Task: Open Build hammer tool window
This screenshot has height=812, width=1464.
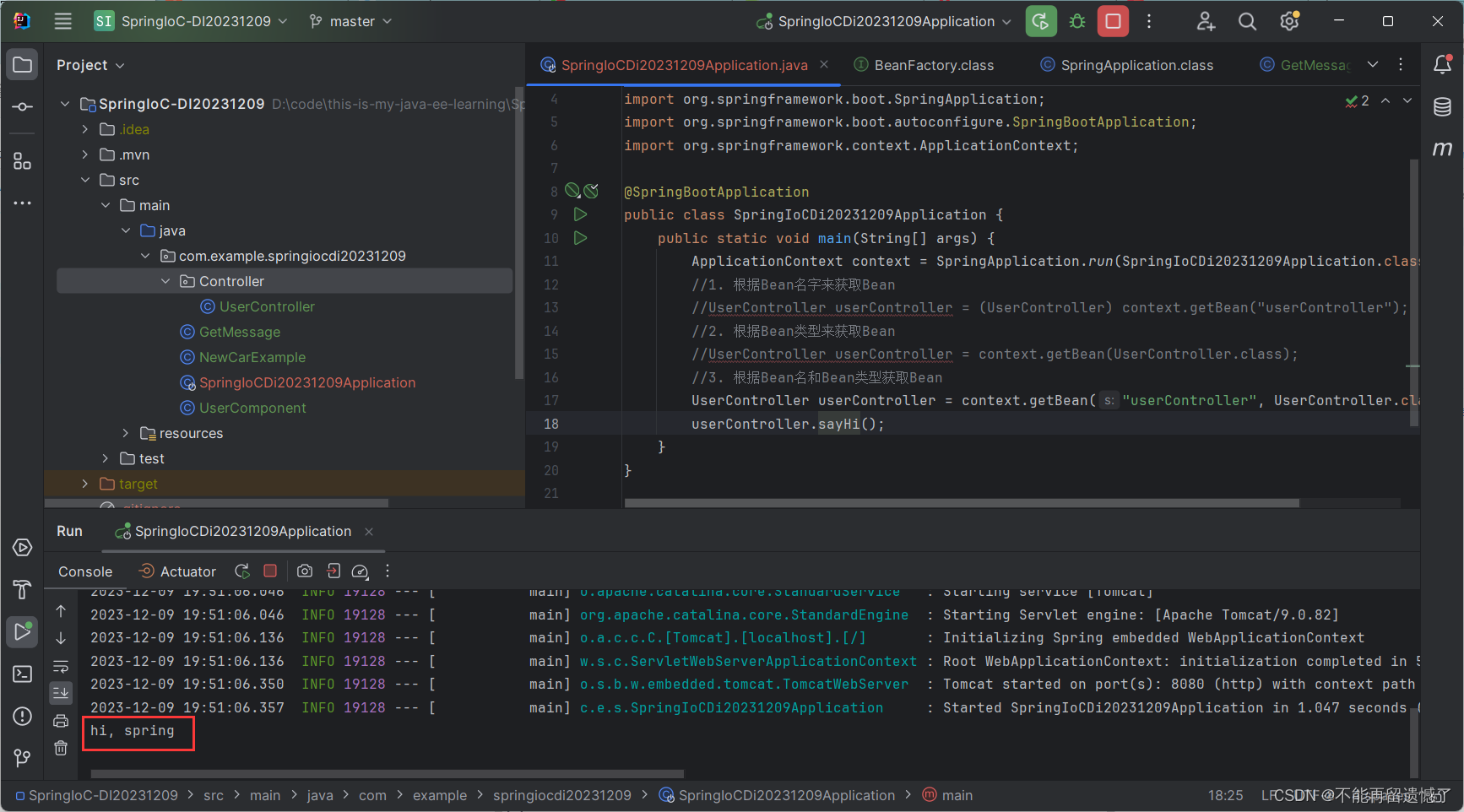Action: pos(23,589)
